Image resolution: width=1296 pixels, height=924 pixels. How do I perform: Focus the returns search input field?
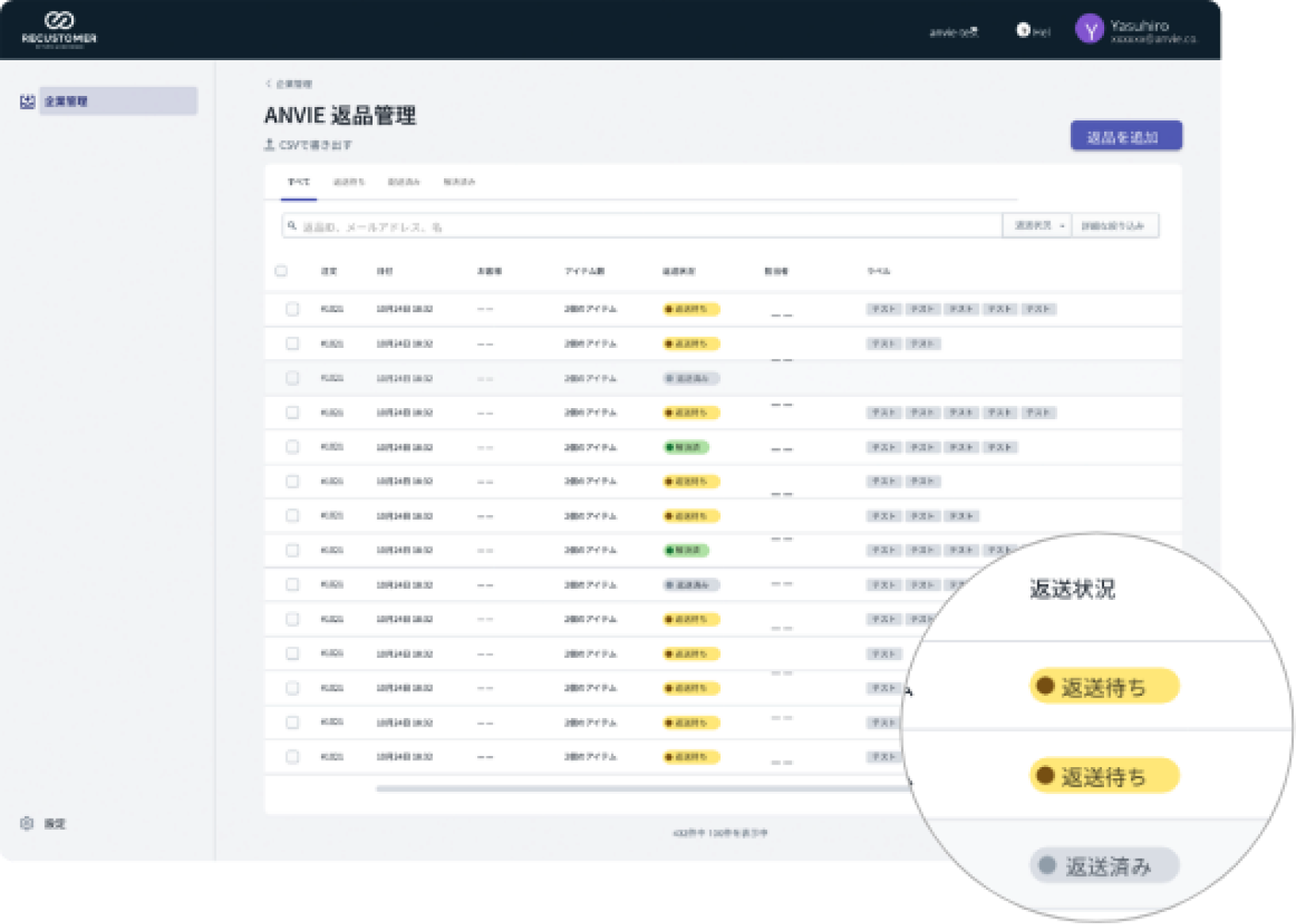coord(642,226)
